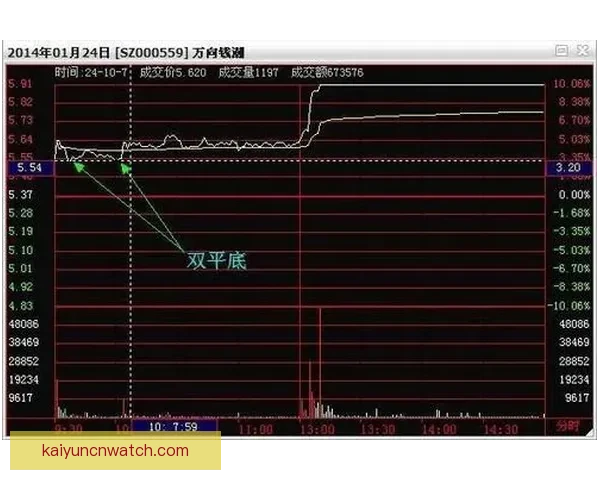600x480 pixels.
Task: Click the -8.38% percent axis label
Action: click(571, 287)
